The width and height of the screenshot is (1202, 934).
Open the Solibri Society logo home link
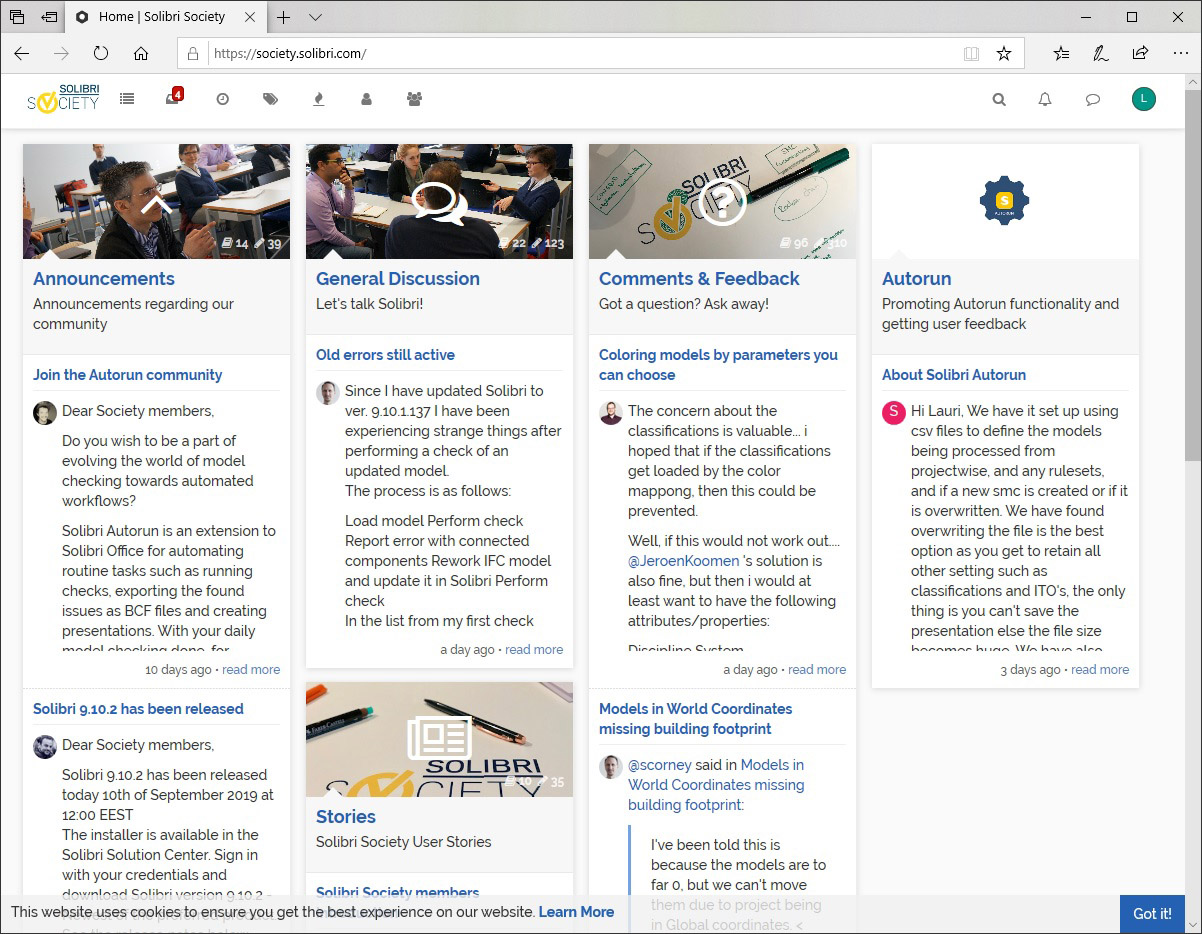click(x=63, y=98)
